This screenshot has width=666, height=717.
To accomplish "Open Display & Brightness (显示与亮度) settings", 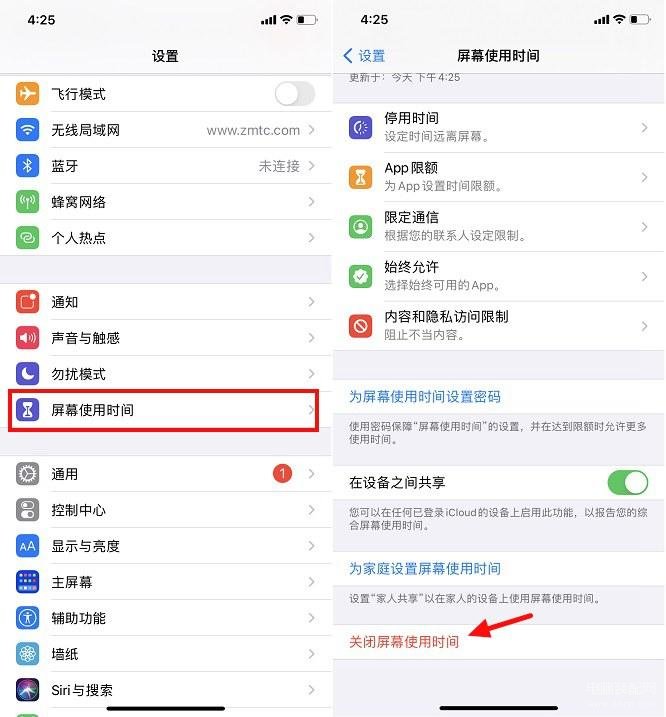I will (166, 546).
